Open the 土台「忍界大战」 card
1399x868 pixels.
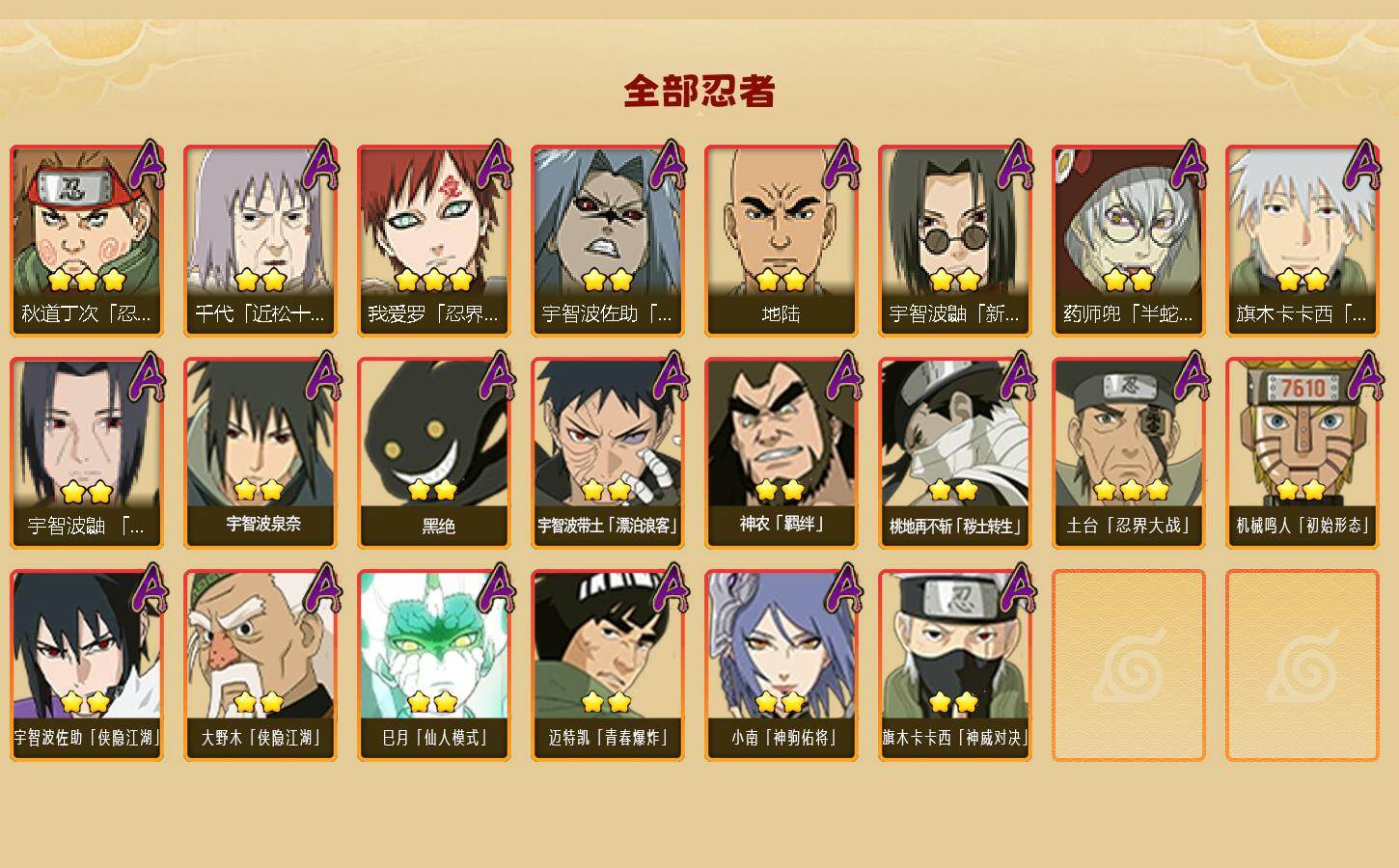click(1129, 453)
